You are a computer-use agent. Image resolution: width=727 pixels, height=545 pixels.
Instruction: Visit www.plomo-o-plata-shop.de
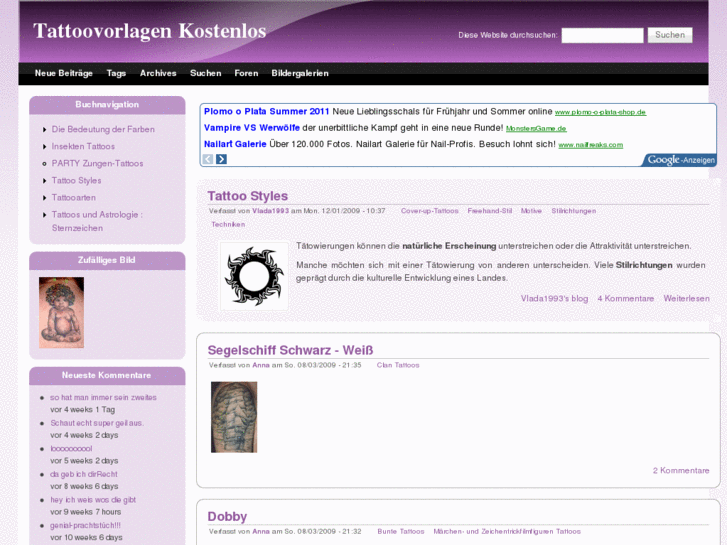tap(600, 112)
